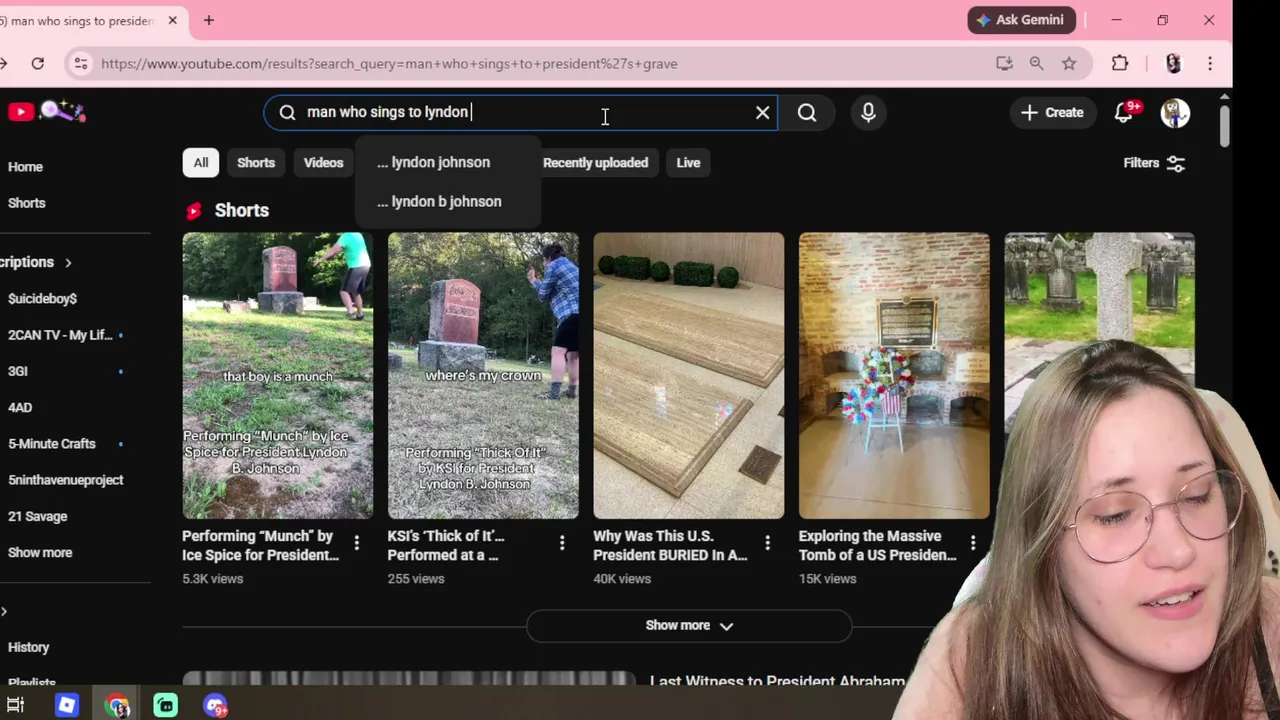Open options for 'Exploring the Massive Tomb' short
Image resolution: width=1280 pixels, height=720 pixels.
pyautogui.click(x=972, y=543)
